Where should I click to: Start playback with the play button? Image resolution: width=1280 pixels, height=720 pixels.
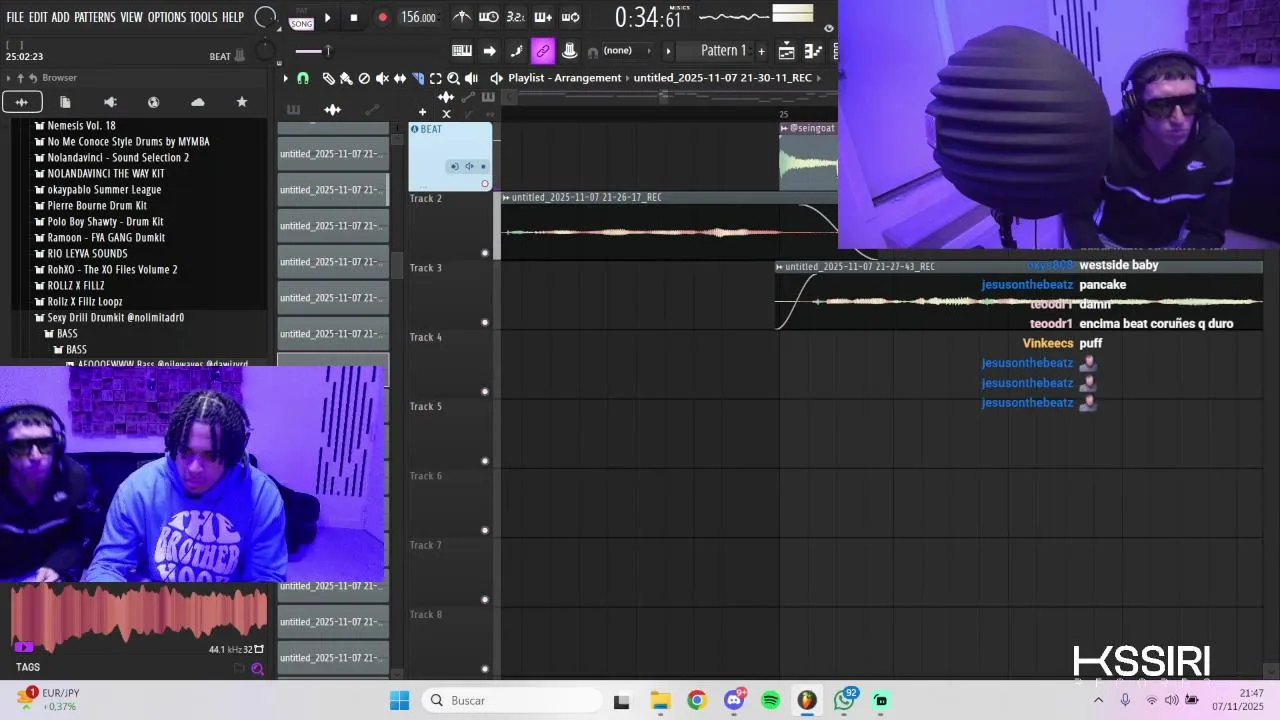pyautogui.click(x=327, y=17)
